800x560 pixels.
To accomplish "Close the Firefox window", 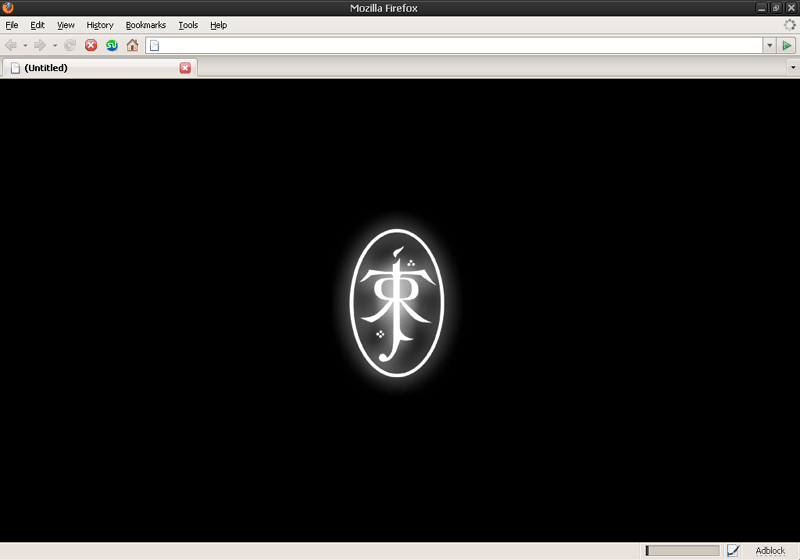I will [791, 8].
